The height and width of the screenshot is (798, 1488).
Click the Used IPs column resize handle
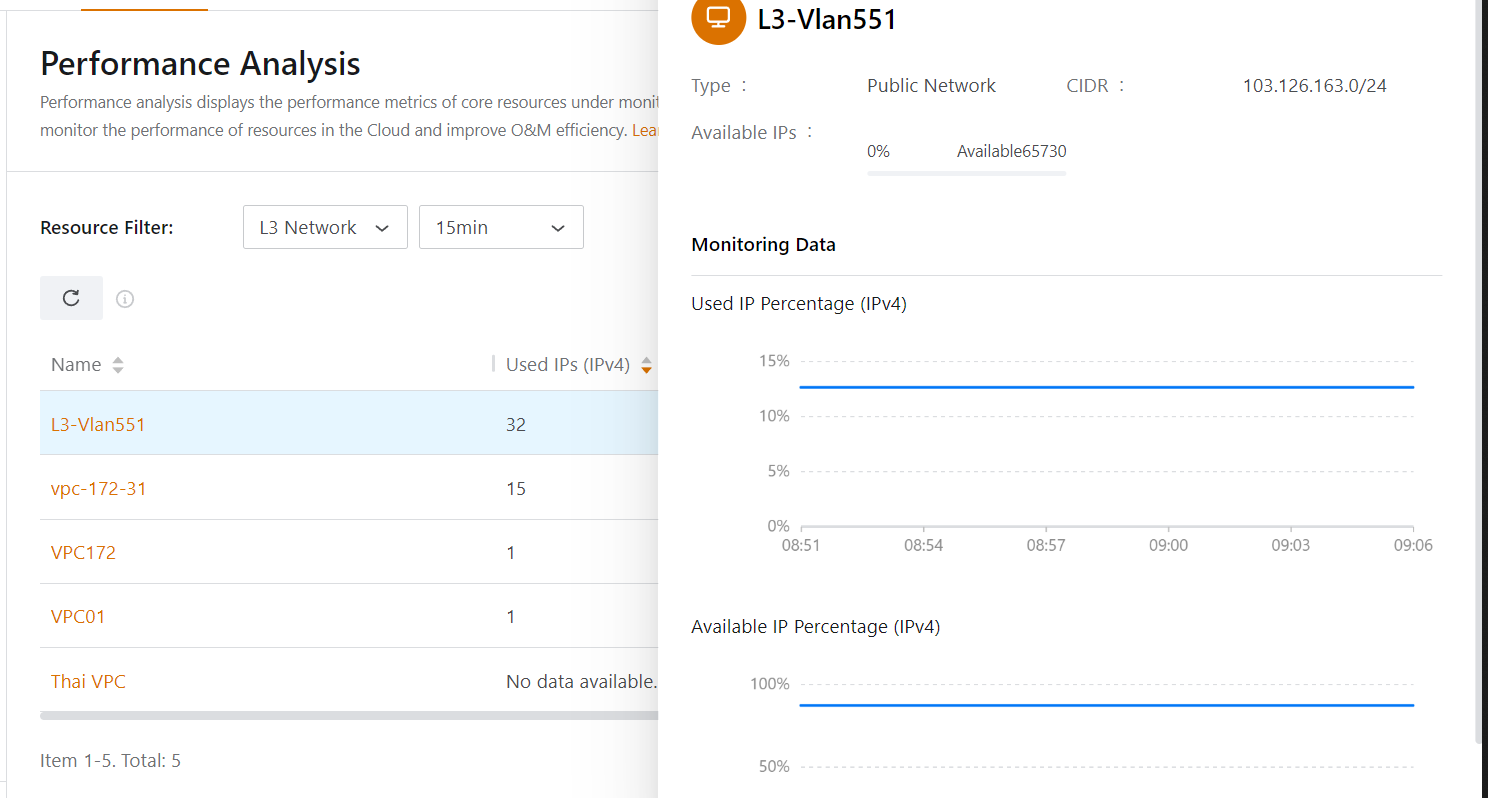(x=493, y=364)
